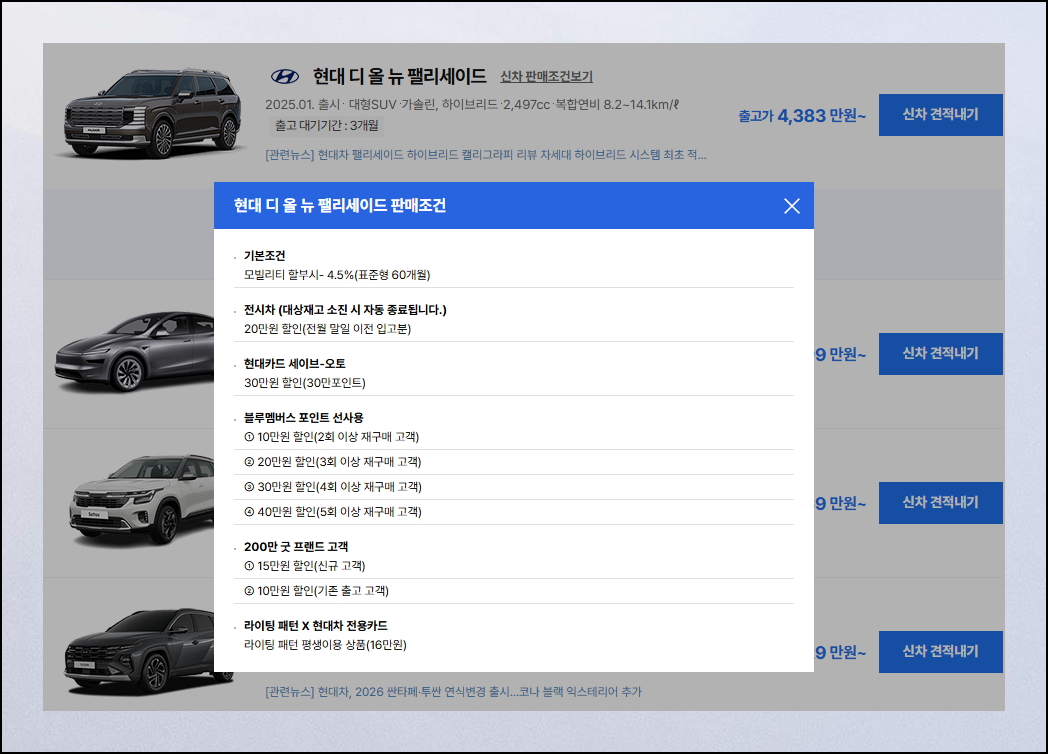Click ② 20만원 할인(3회 이상 재구매 고객)
Viewport: 1048px width, 754px height.
point(333,462)
